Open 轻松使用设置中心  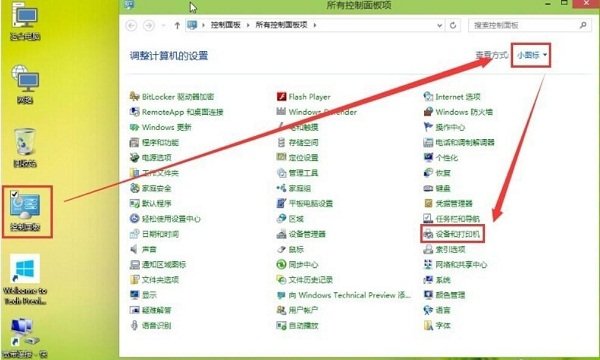[165, 219]
